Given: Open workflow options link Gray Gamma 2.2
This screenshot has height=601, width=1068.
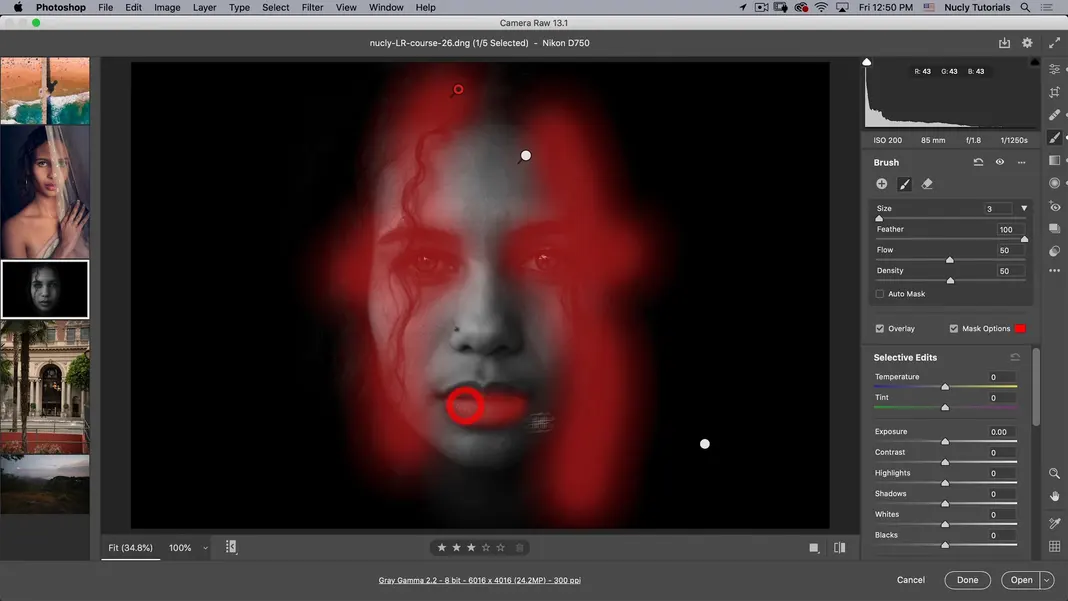Looking at the screenshot, I should click(x=480, y=581).
